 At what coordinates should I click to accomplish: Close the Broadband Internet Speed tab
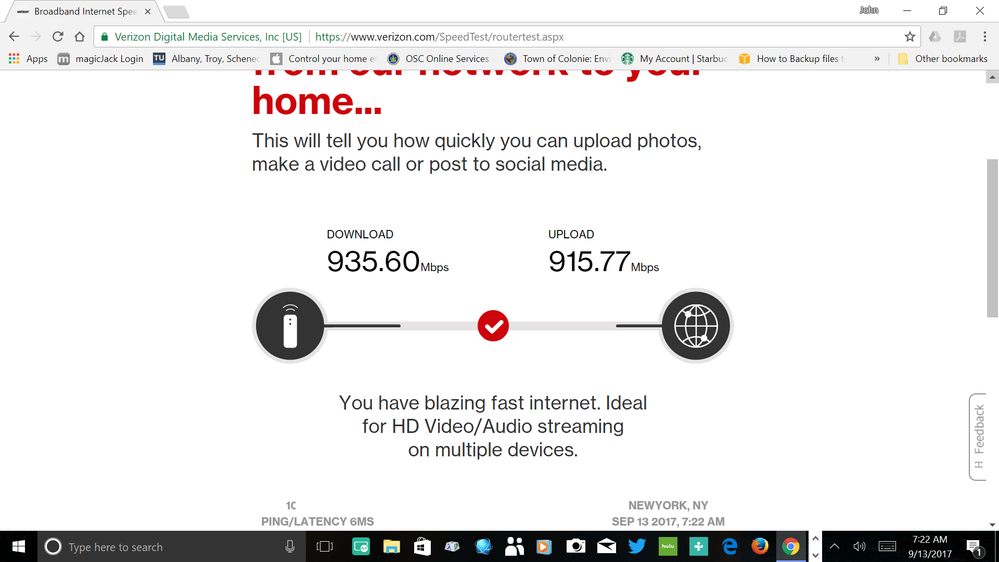click(x=148, y=11)
